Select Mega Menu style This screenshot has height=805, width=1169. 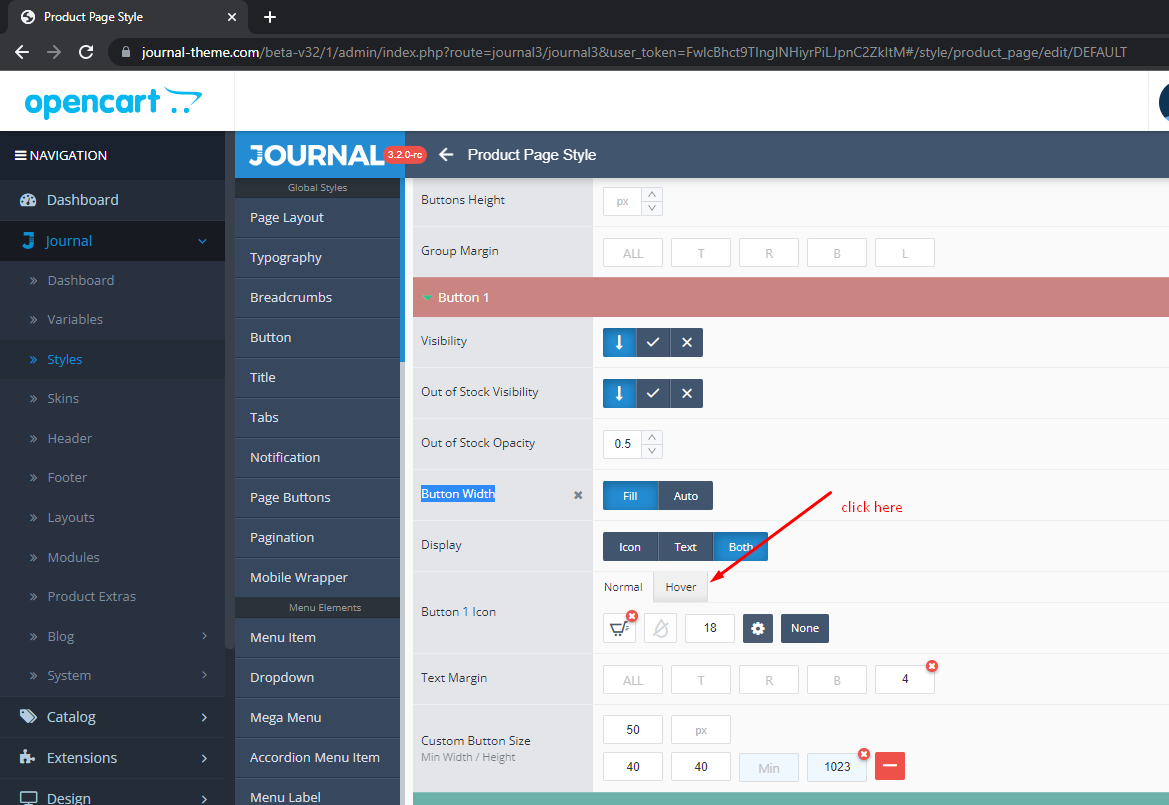[x=318, y=717]
